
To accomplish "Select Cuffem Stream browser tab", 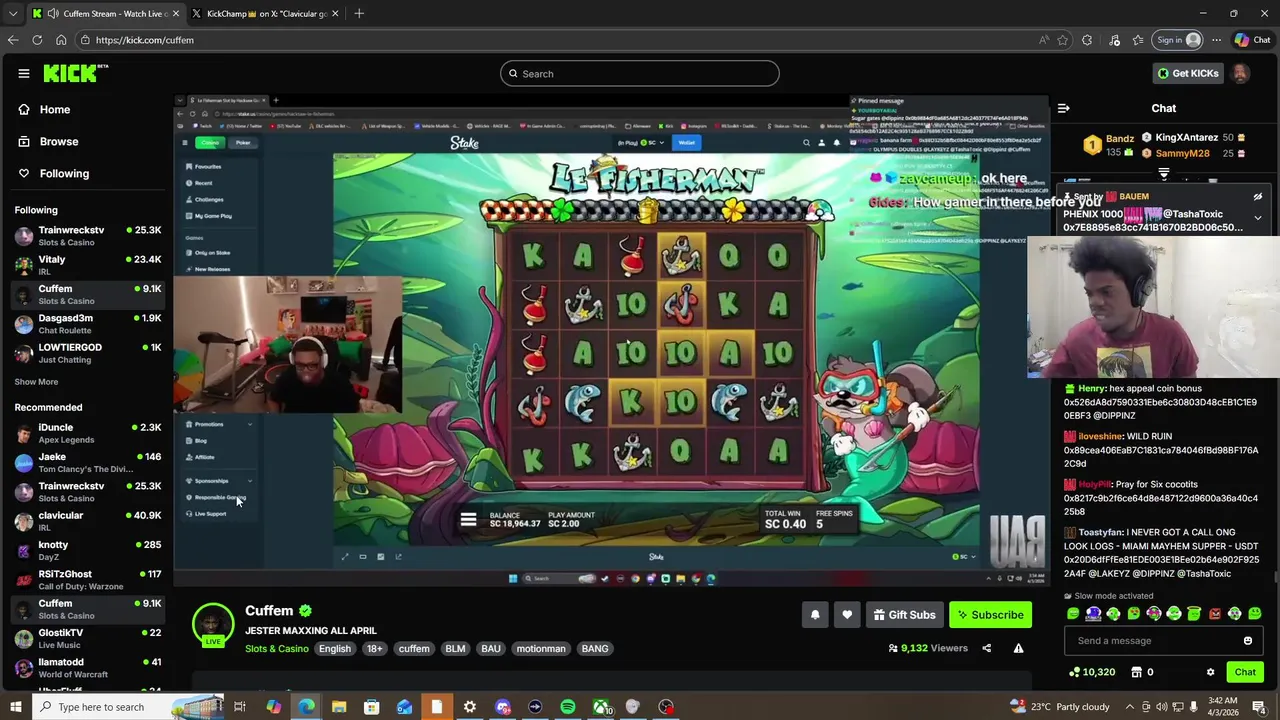I will (105, 13).
